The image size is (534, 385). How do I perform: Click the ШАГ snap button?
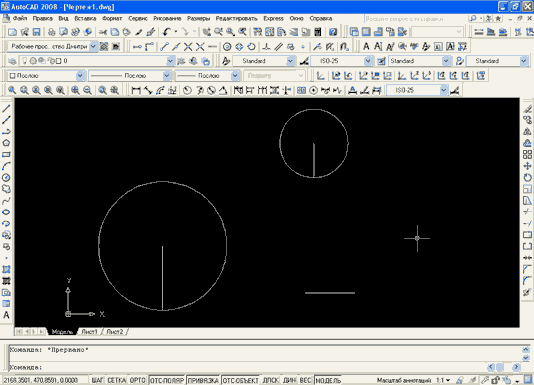(97, 380)
